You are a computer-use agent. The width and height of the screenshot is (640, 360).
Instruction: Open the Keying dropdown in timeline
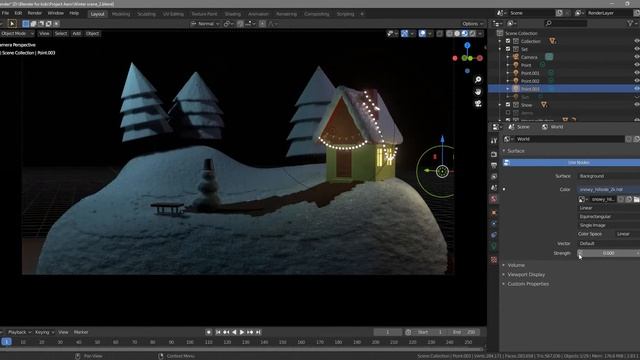tap(44, 332)
